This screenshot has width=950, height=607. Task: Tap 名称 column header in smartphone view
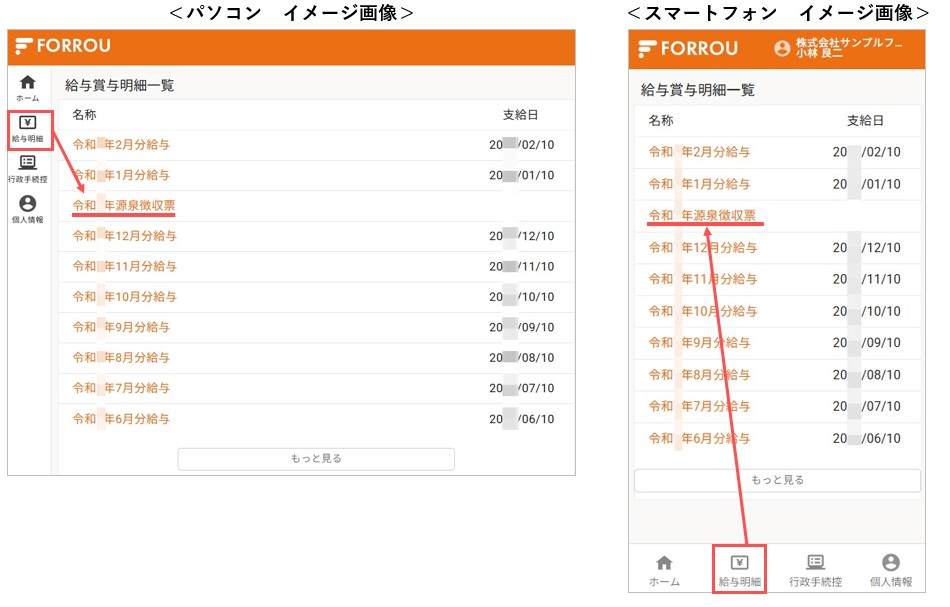(660, 121)
